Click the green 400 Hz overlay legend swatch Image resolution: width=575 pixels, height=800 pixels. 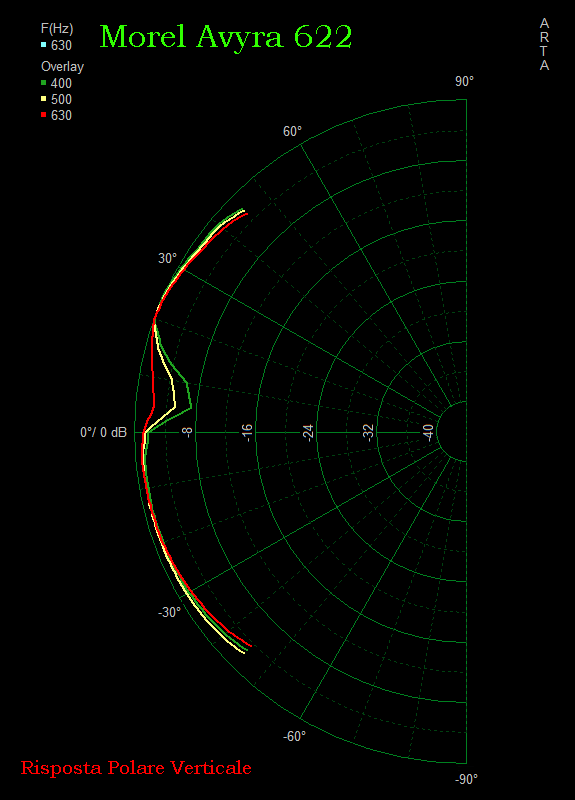click(43, 83)
